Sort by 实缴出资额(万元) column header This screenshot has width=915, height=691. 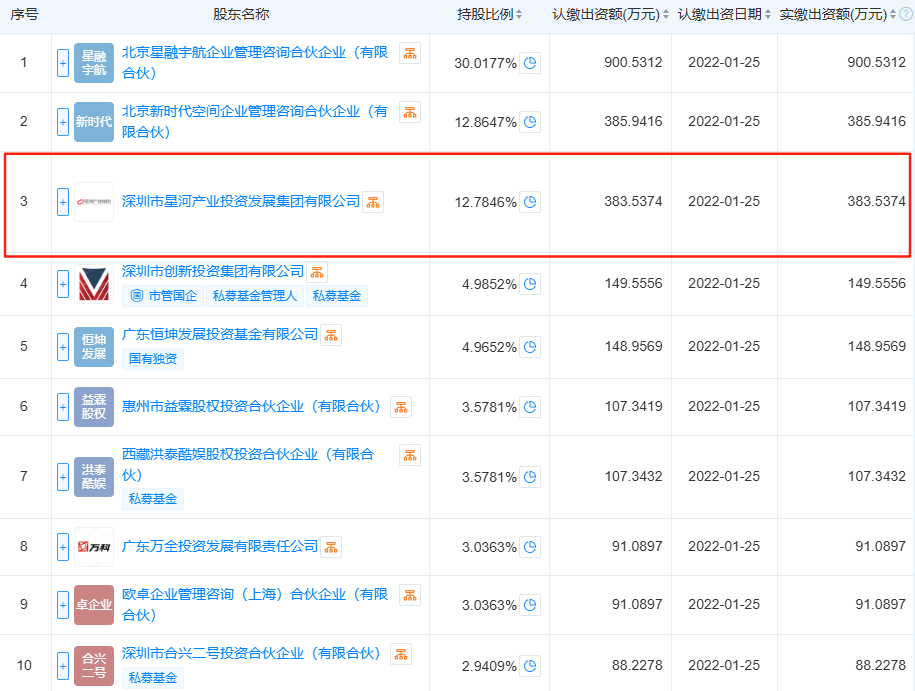pos(837,15)
